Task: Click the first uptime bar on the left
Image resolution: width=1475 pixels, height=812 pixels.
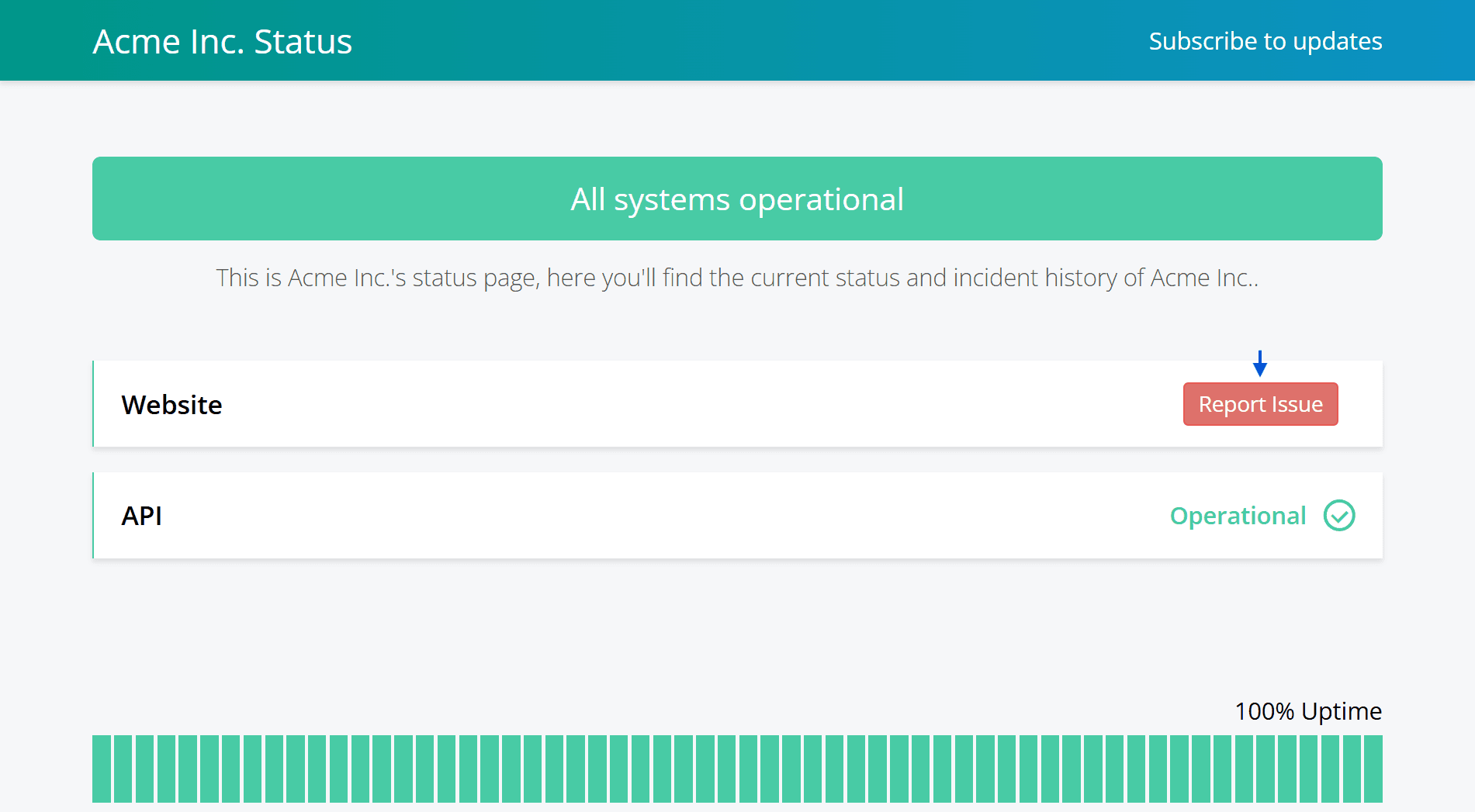Action: (x=102, y=768)
